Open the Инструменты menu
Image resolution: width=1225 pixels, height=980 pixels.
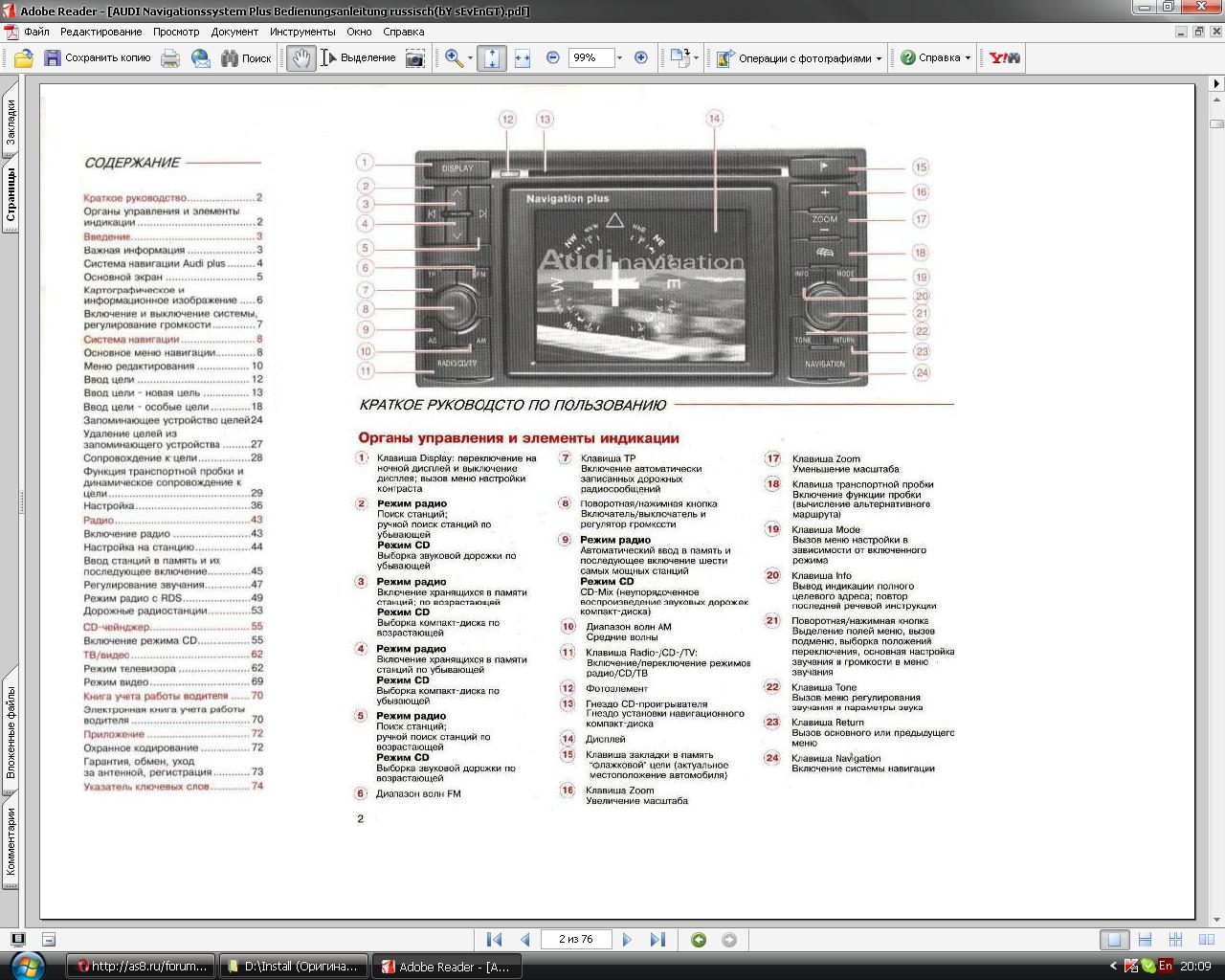(x=301, y=32)
